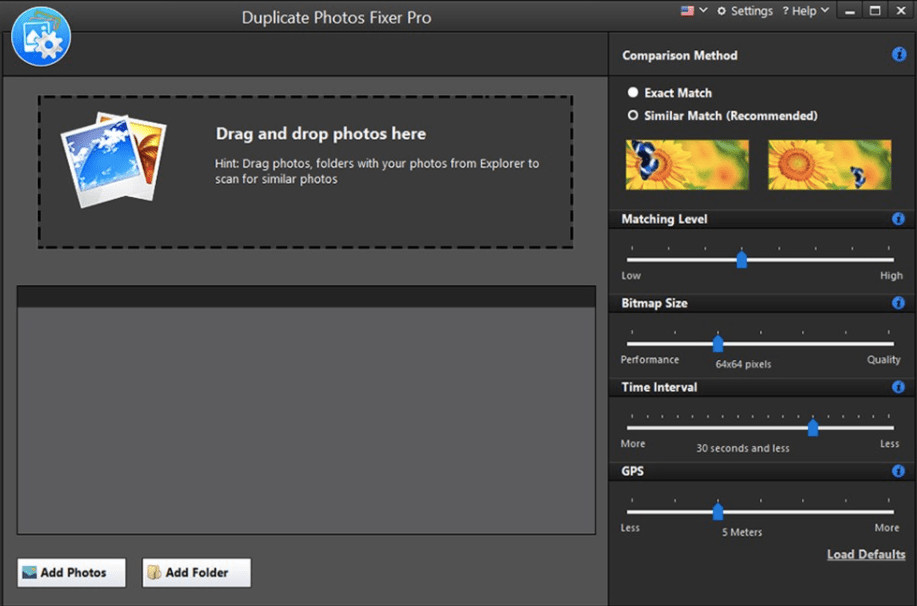Show Matching Level info tooltip icon
The width and height of the screenshot is (917, 606).
click(x=898, y=219)
